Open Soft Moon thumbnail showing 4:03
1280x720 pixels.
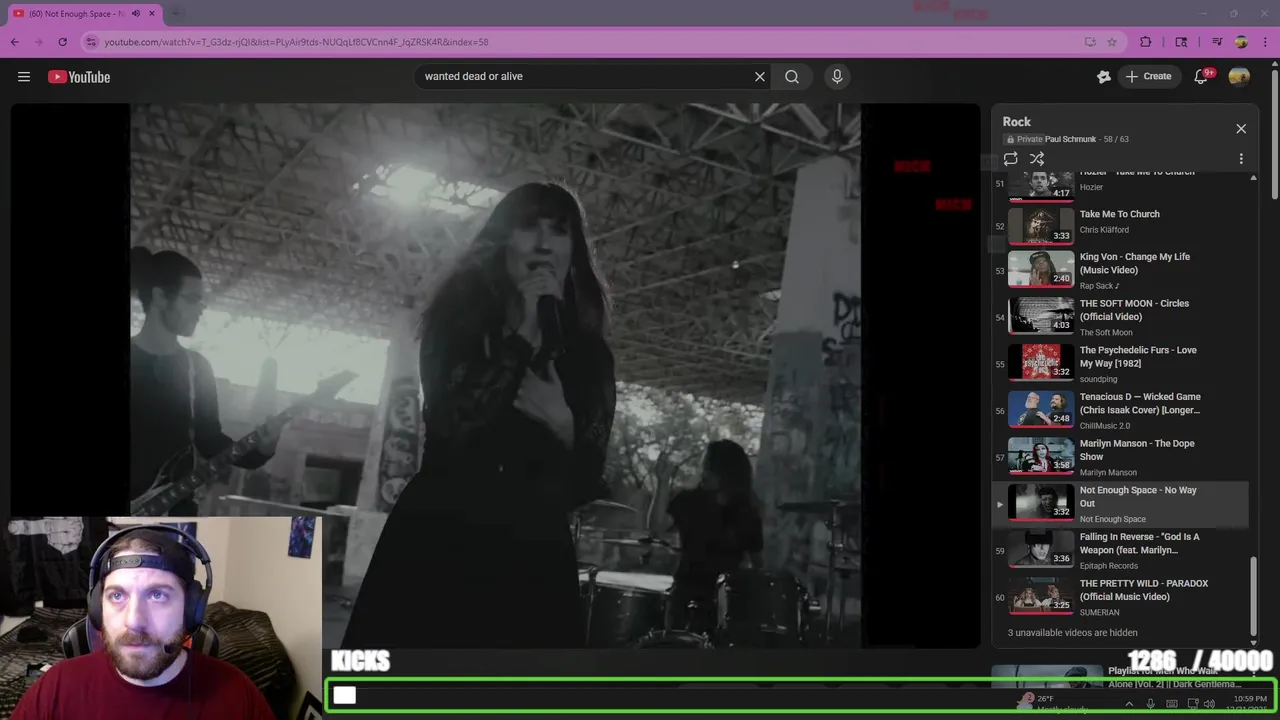[x=1041, y=315]
